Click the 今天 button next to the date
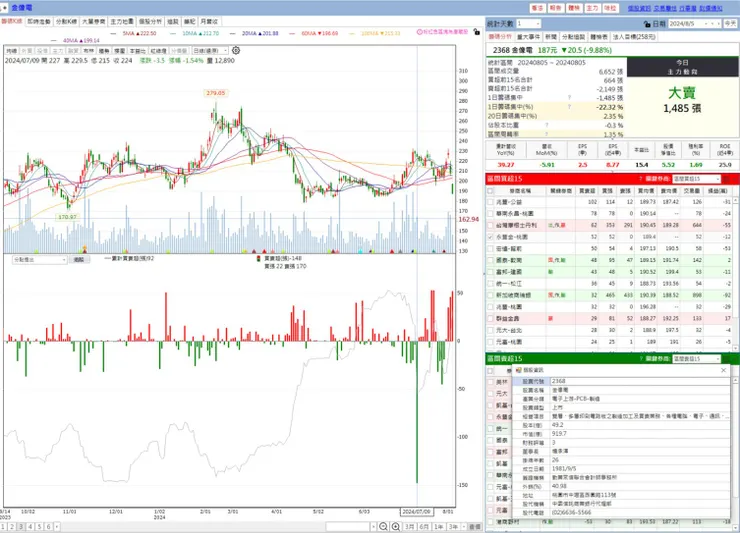The width and height of the screenshot is (740, 533). pyautogui.click(x=730, y=24)
